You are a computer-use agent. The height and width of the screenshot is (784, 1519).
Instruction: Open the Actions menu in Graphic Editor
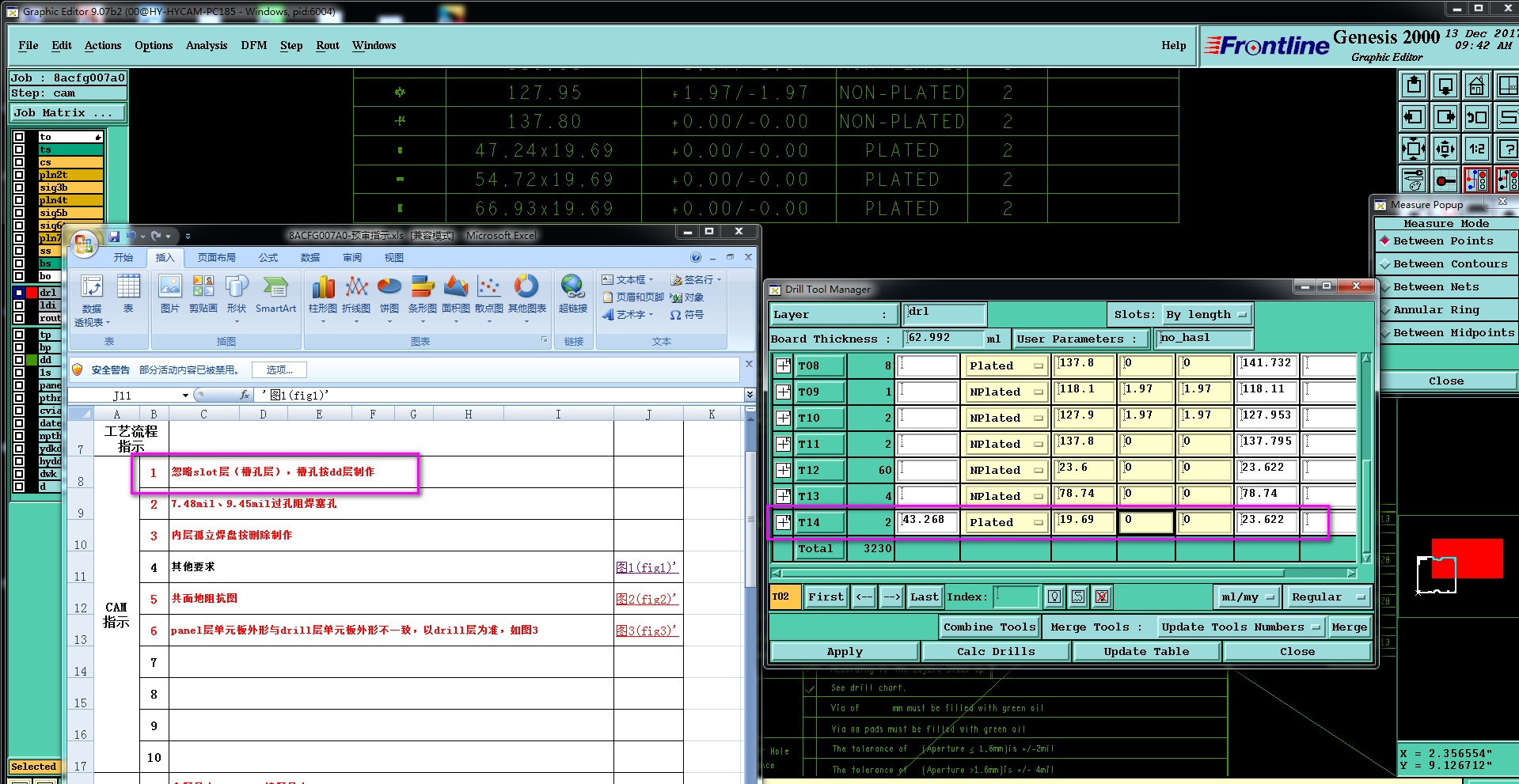pyautogui.click(x=103, y=46)
